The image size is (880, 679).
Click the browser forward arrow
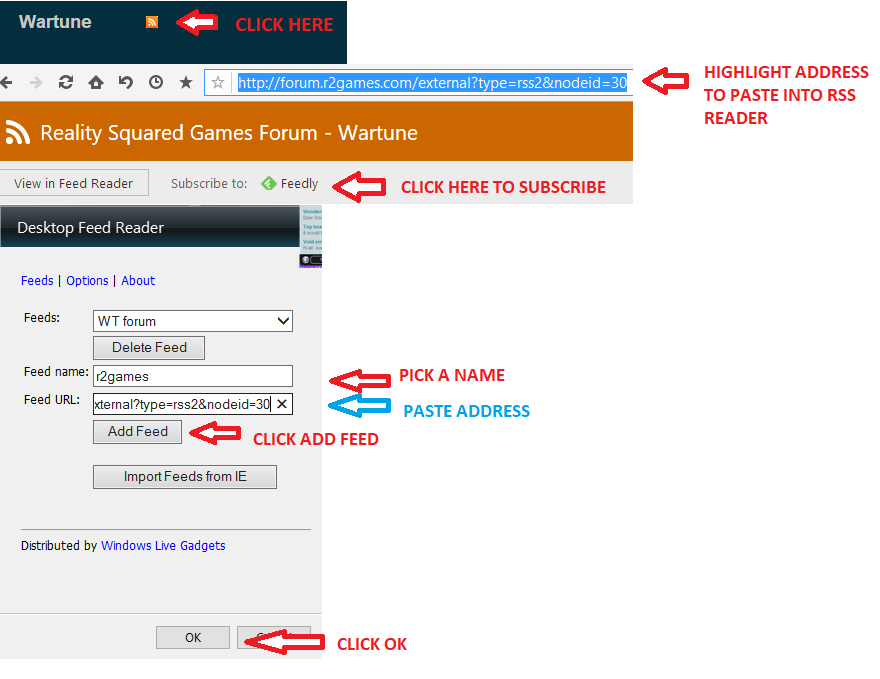coord(36,83)
